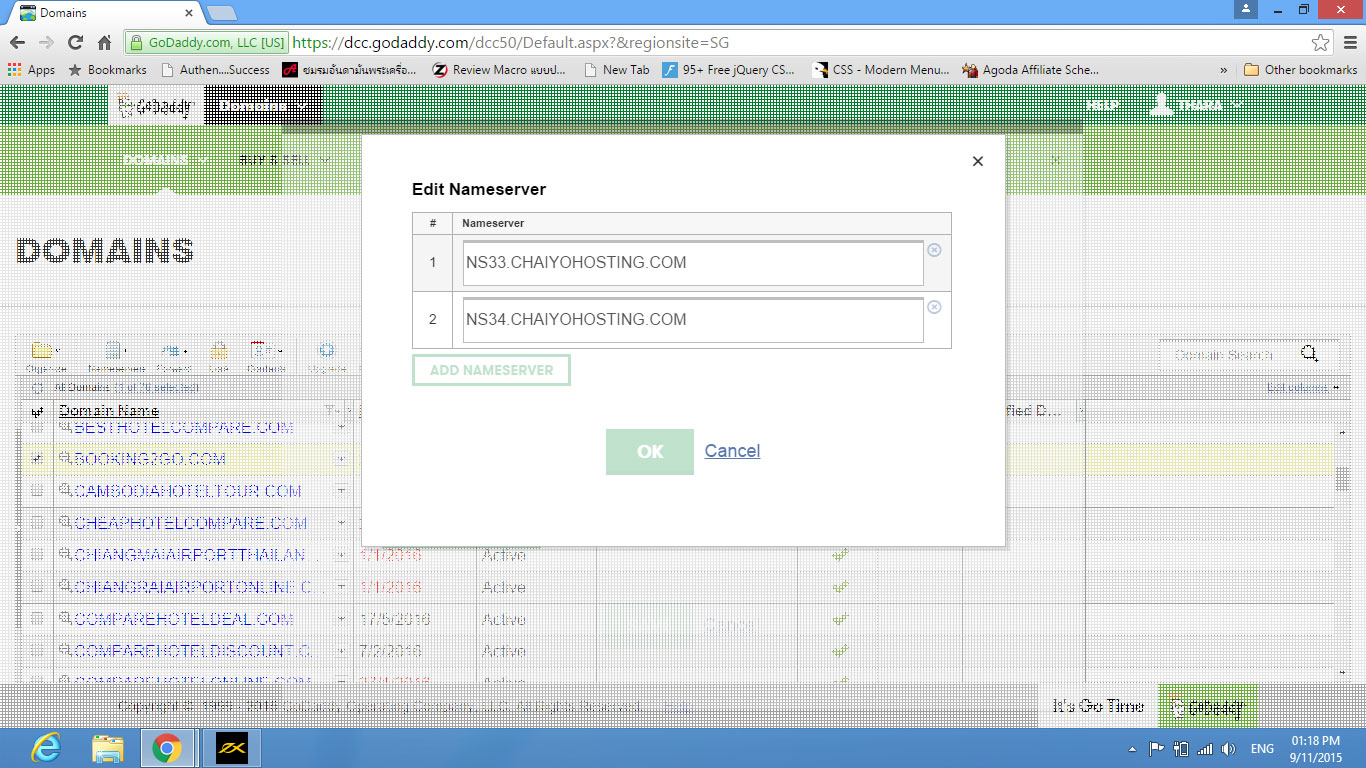Open the Apps bookmarks shortcut
Viewport: 1366px width, 768px height.
(x=31, y=70)
